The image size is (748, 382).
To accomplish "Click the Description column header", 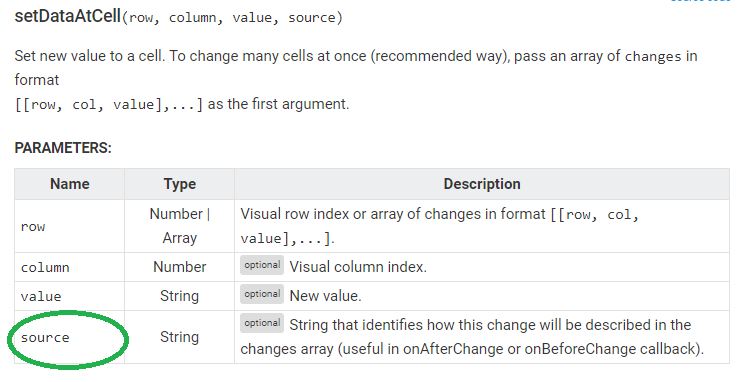I will pyautogui.click(x=482, y=184).
